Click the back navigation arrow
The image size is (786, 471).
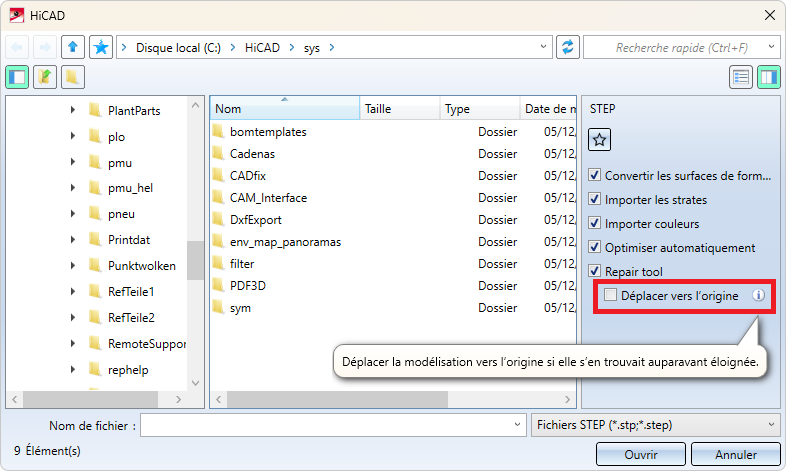click(17, 48)
